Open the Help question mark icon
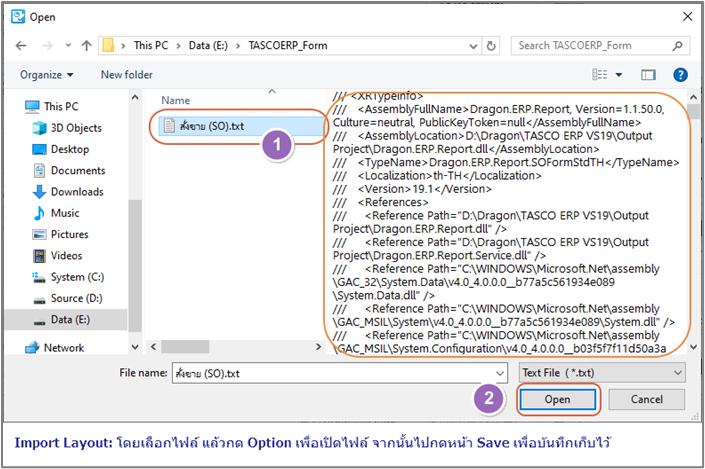The width and height of the screenshot is (705, 469). (x=680, y=74)
